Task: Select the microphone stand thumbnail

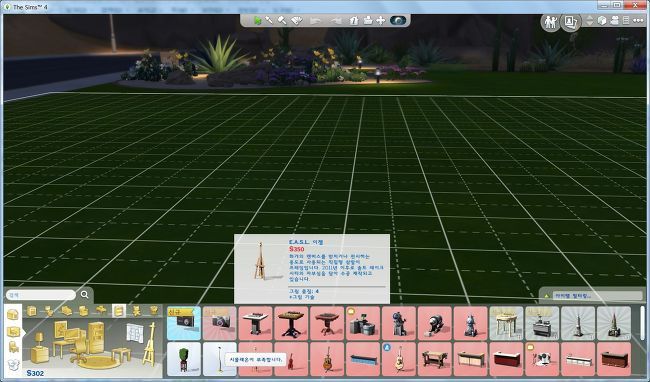Action: [220, 359]
